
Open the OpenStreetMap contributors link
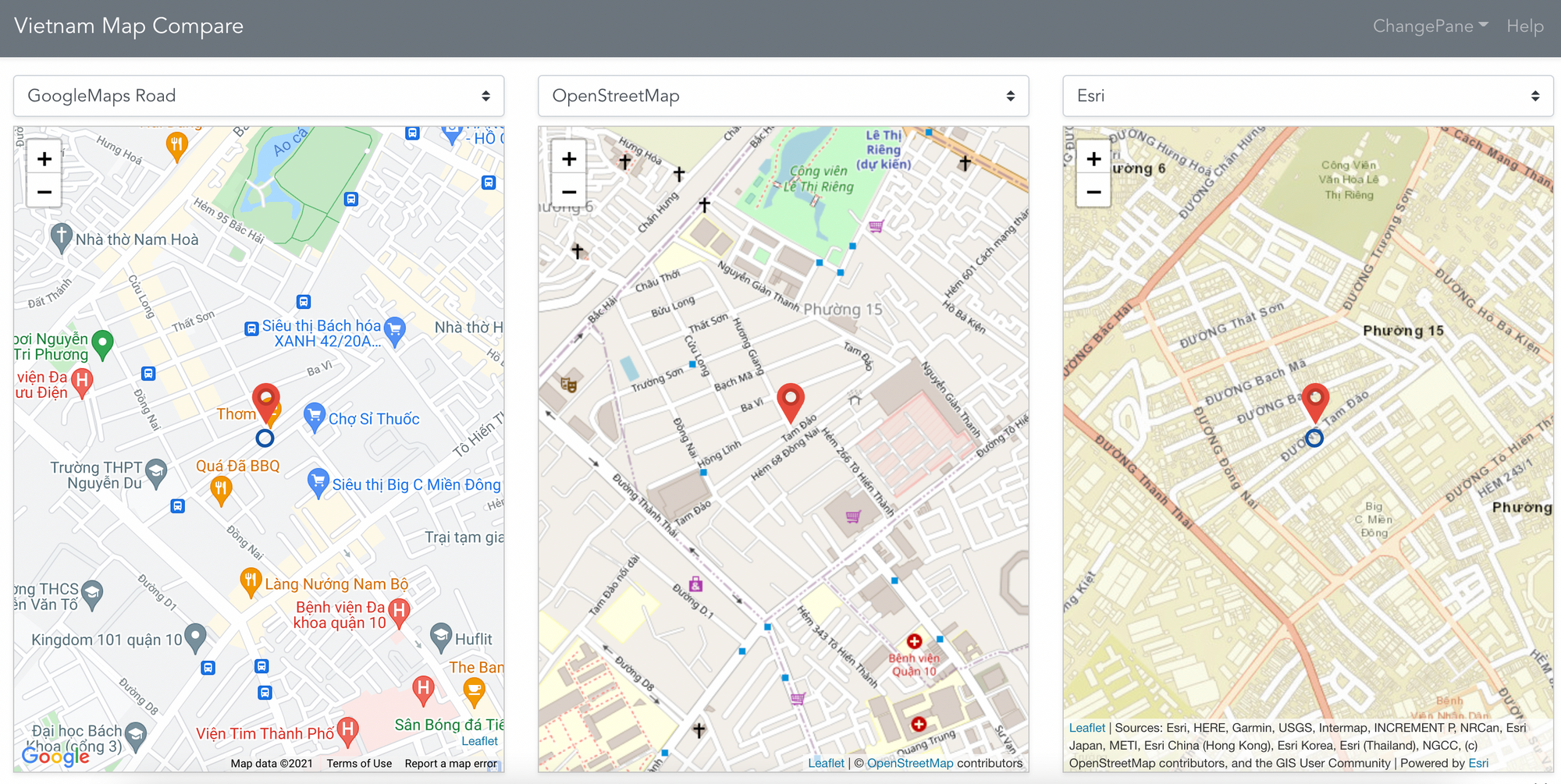point(910,763)
